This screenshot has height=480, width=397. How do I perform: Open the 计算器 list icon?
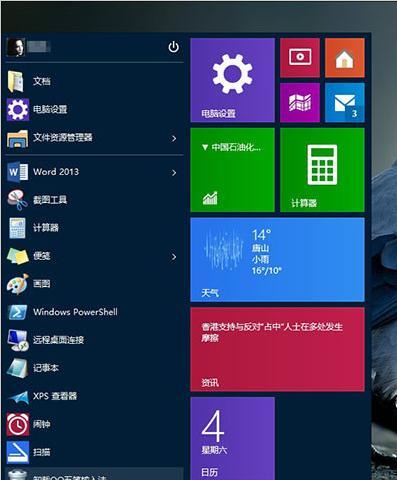click(17, 228)
